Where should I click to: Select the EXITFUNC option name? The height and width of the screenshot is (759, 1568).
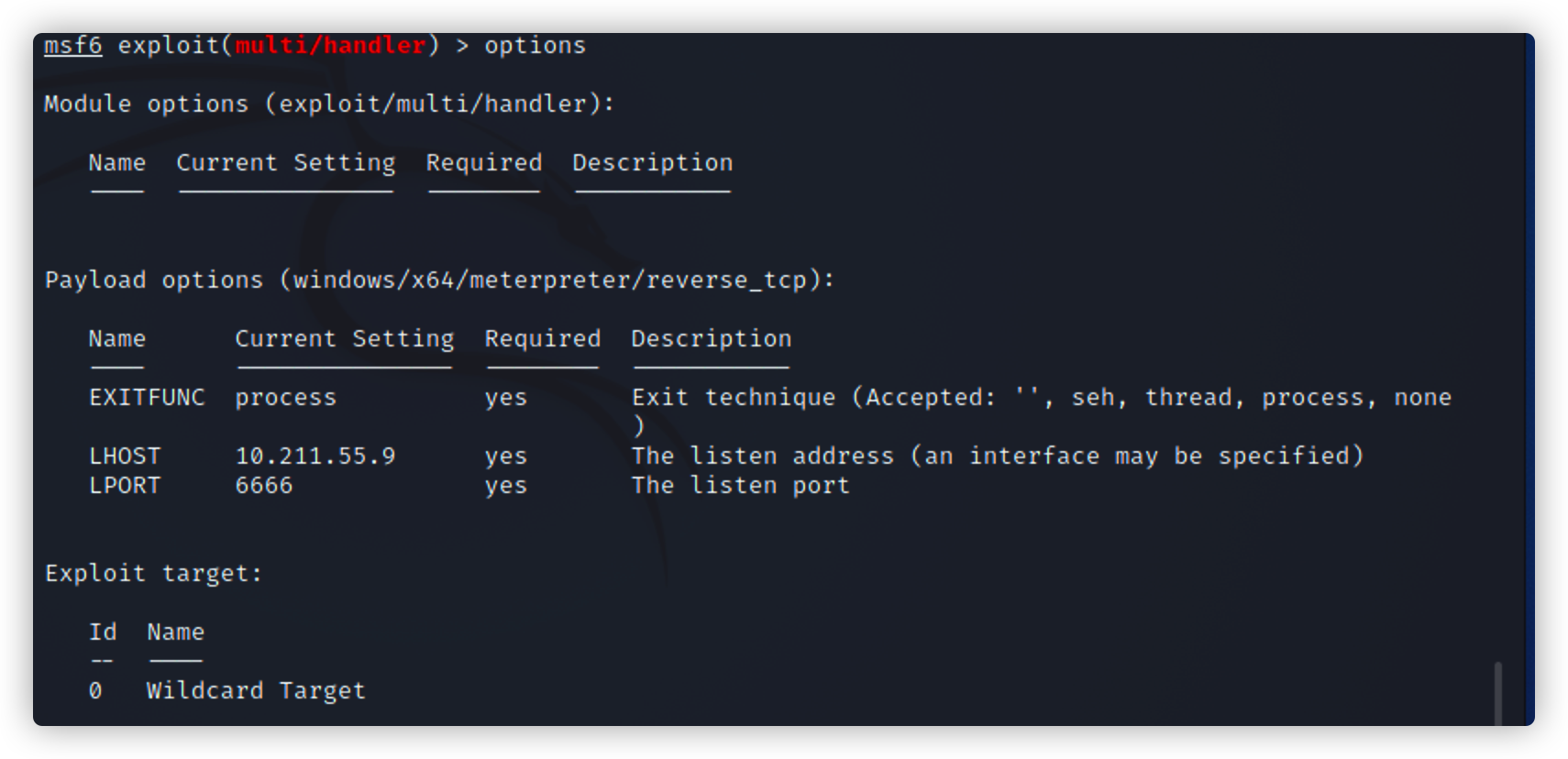(147, 397)
